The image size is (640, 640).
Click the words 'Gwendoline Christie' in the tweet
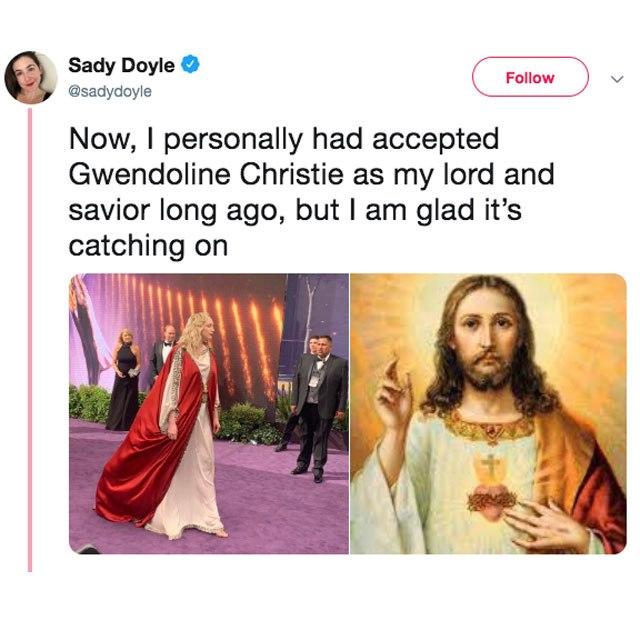[x=206, y=174]
